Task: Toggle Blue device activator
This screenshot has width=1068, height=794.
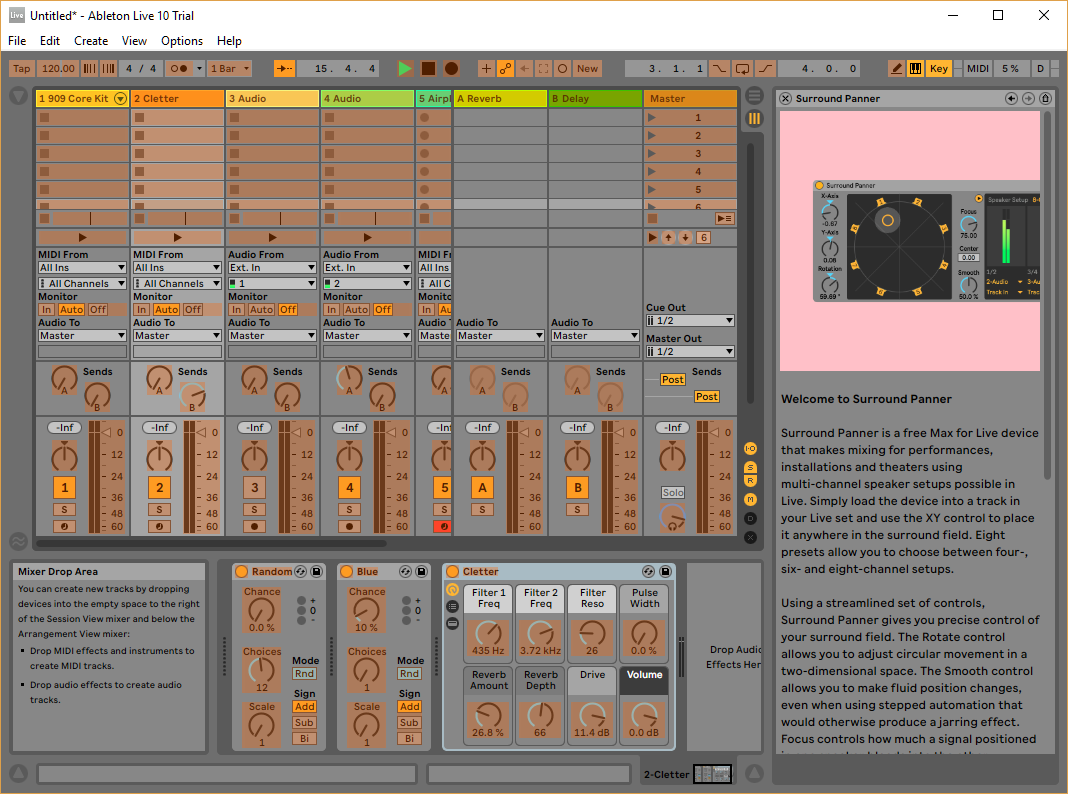Action: coord(346,572)
